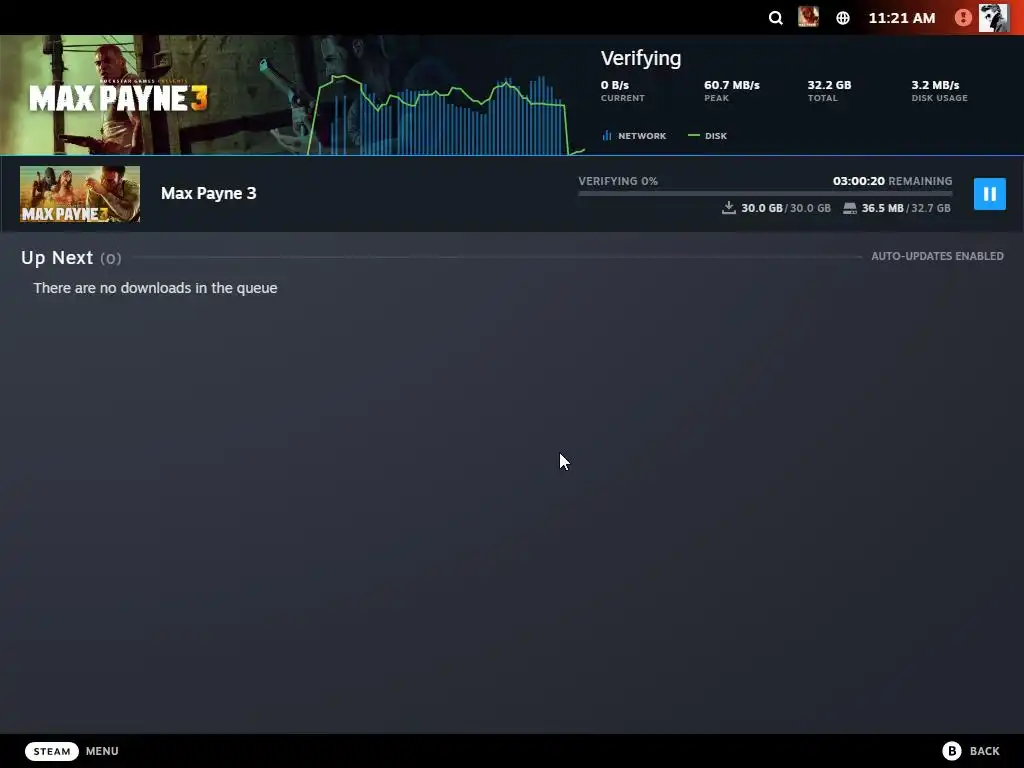Click 'There are no downloads in the queue'
The height and width of the screenshot is (768, 1024).
pos(155,288)
